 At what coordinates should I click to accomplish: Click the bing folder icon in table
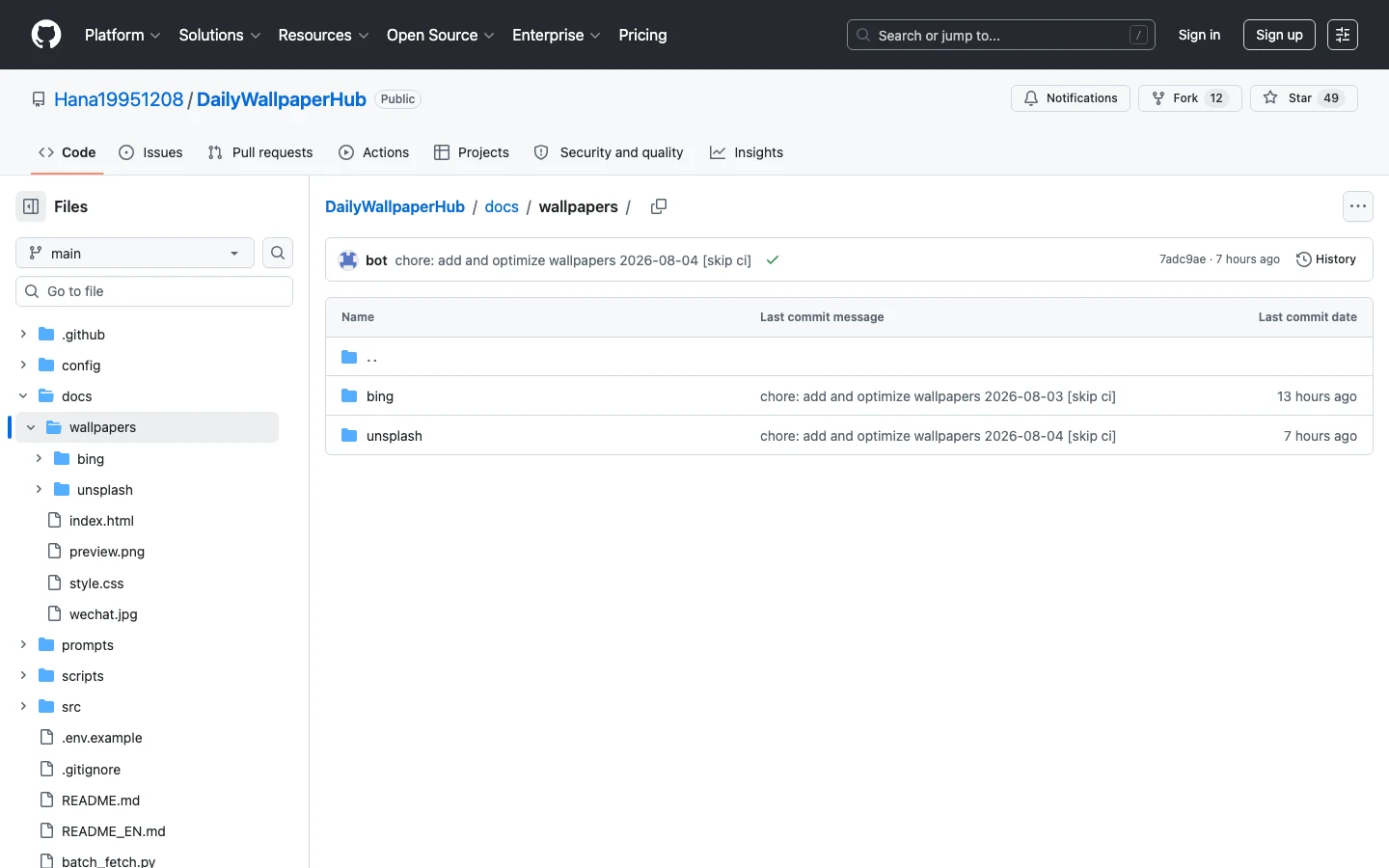[x=349, y=395]
